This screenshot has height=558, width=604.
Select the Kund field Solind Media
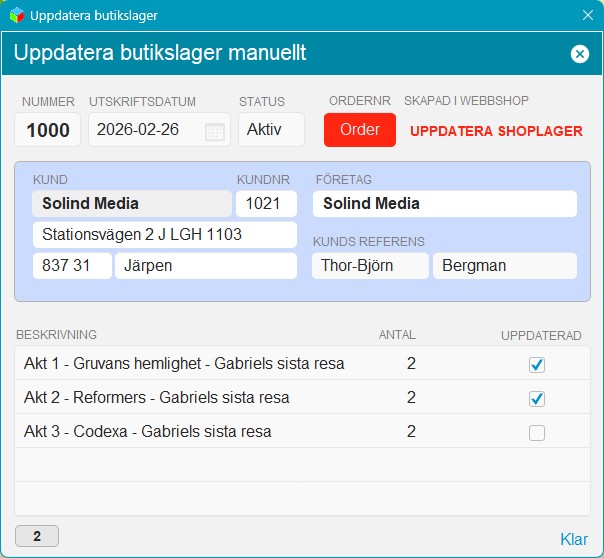click(132, 203)
